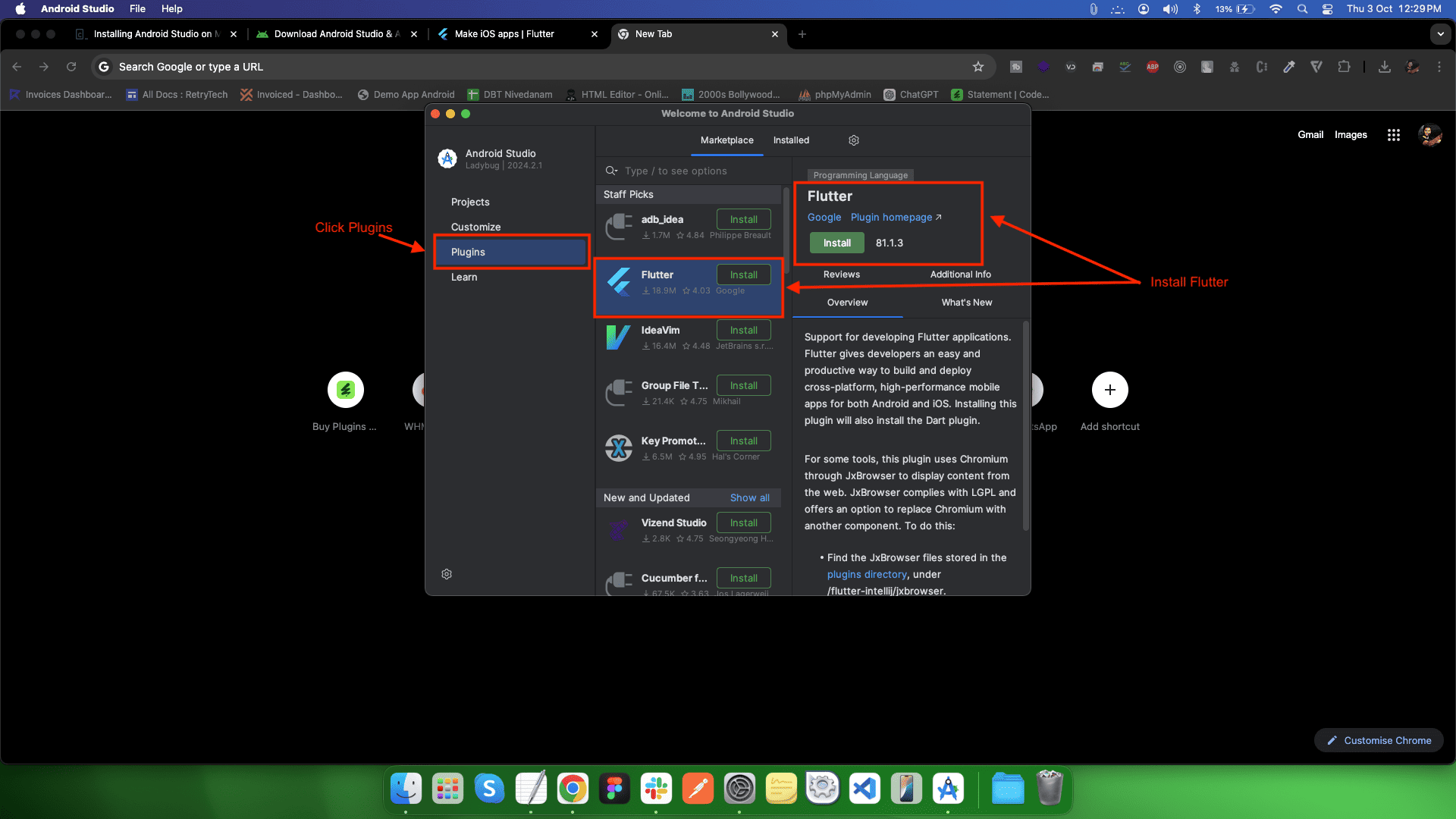Click search options magnifier dropdown

click(611, 171)
